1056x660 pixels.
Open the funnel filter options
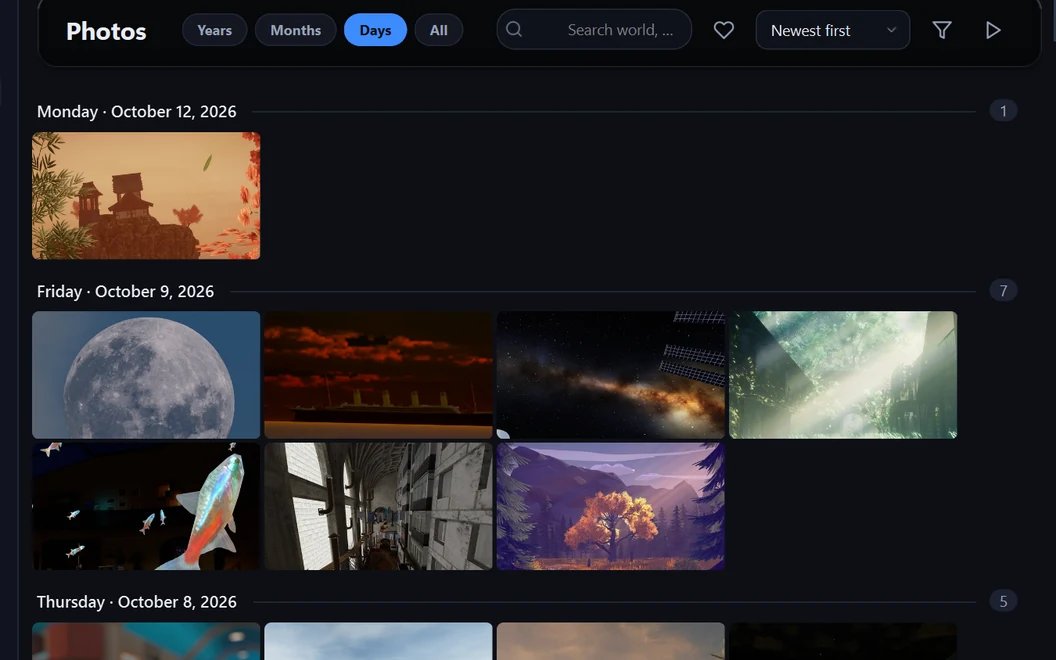coord(942,30)
